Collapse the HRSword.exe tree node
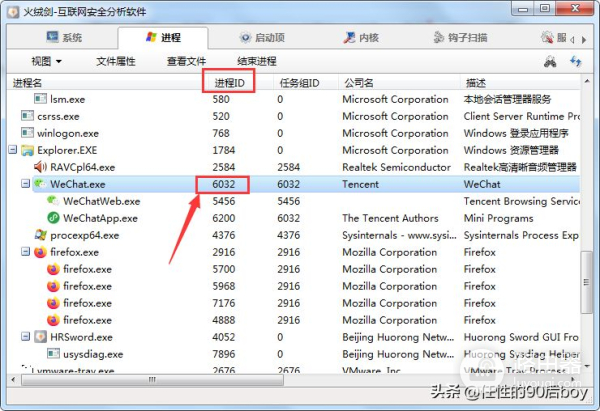This screenshot has width=600, height=411. coord(25,337)
